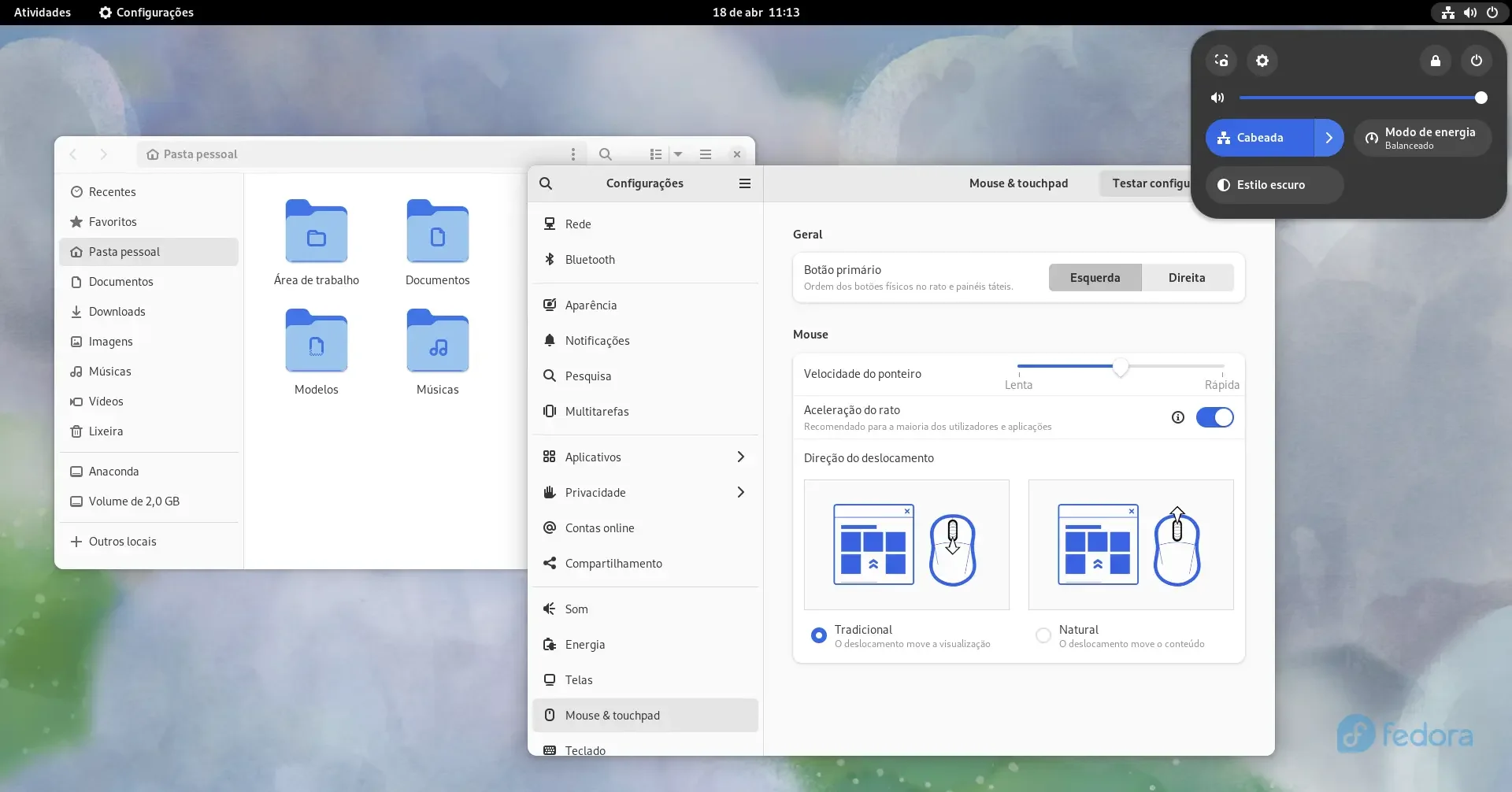This screenshot has height=792, width=1512.
Task: Open Favoritos in Files sidebar
Action: (149, 222)
